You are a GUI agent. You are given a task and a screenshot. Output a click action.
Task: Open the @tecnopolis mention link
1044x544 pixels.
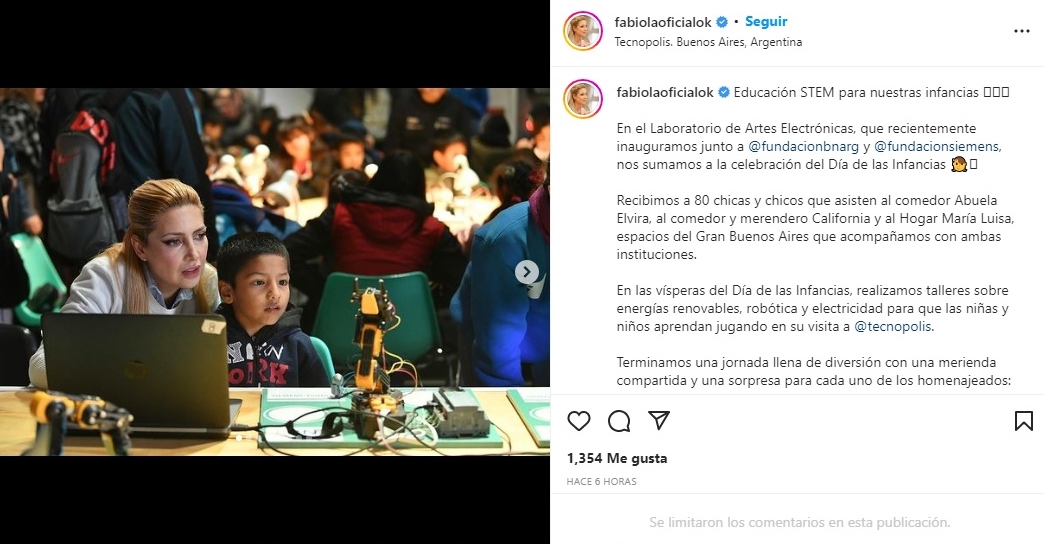point(893,327)
